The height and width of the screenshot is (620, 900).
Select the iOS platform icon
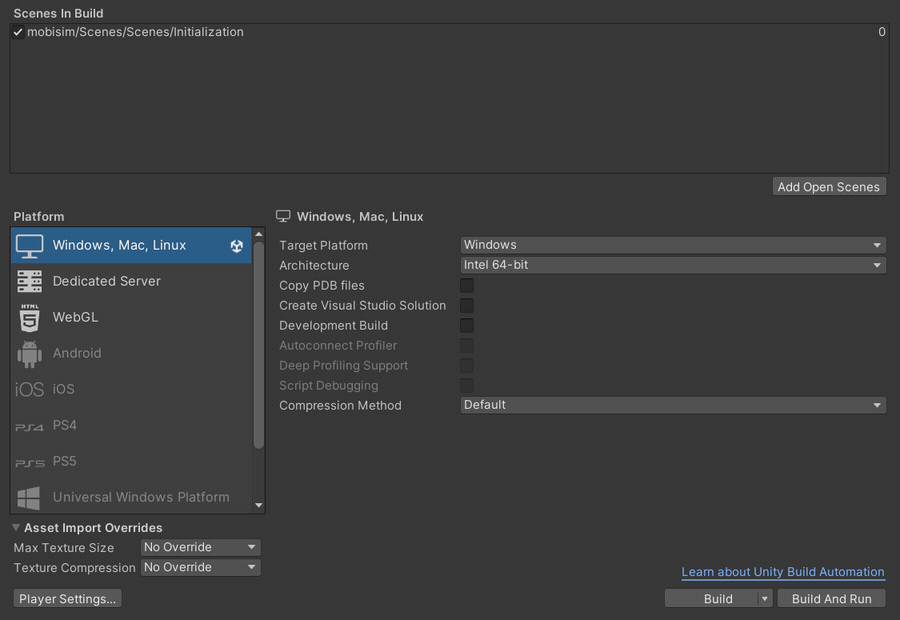(29, 389)
